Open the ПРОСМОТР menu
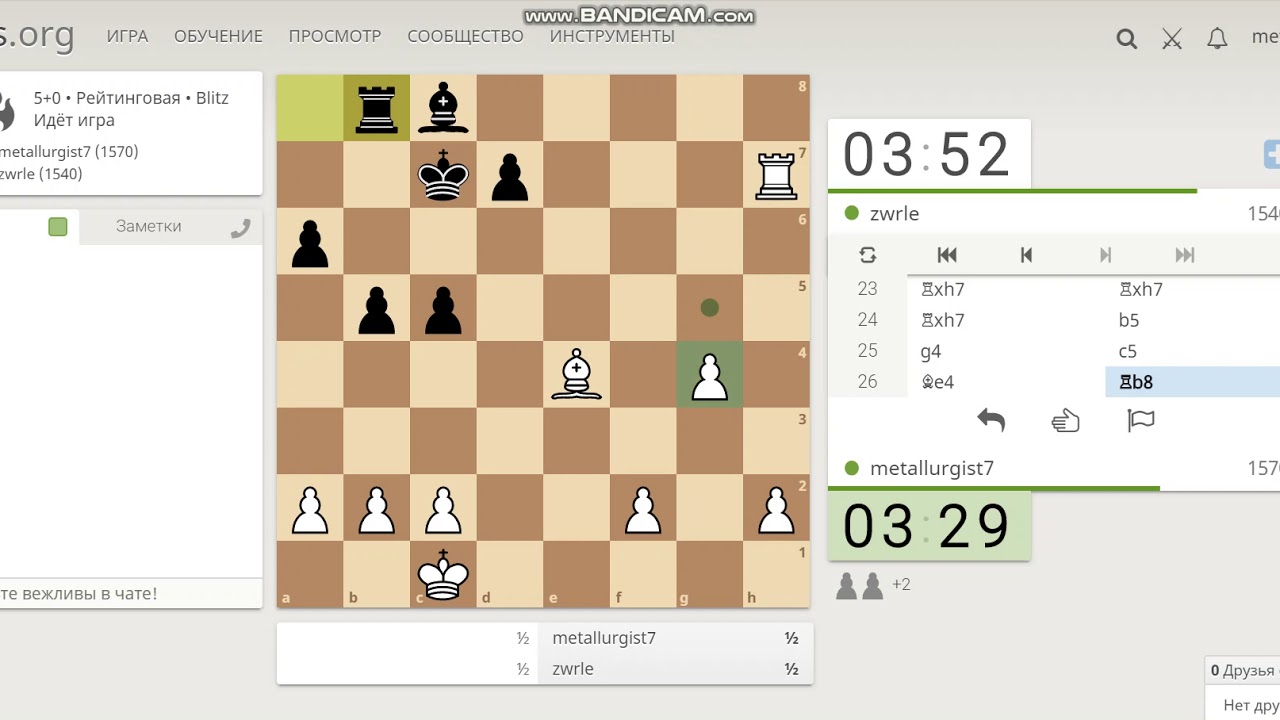Screen dimensions: 1280x720 335,36
